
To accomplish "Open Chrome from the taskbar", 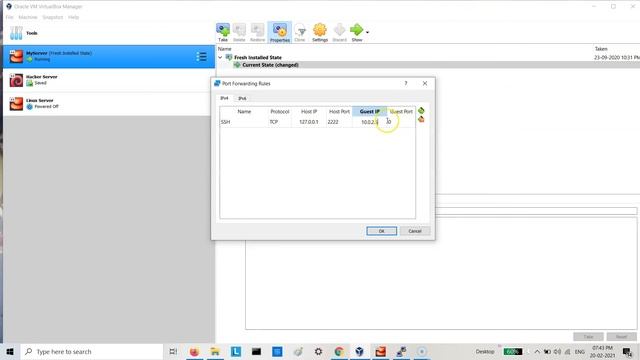I will click(x=339, y=351).
